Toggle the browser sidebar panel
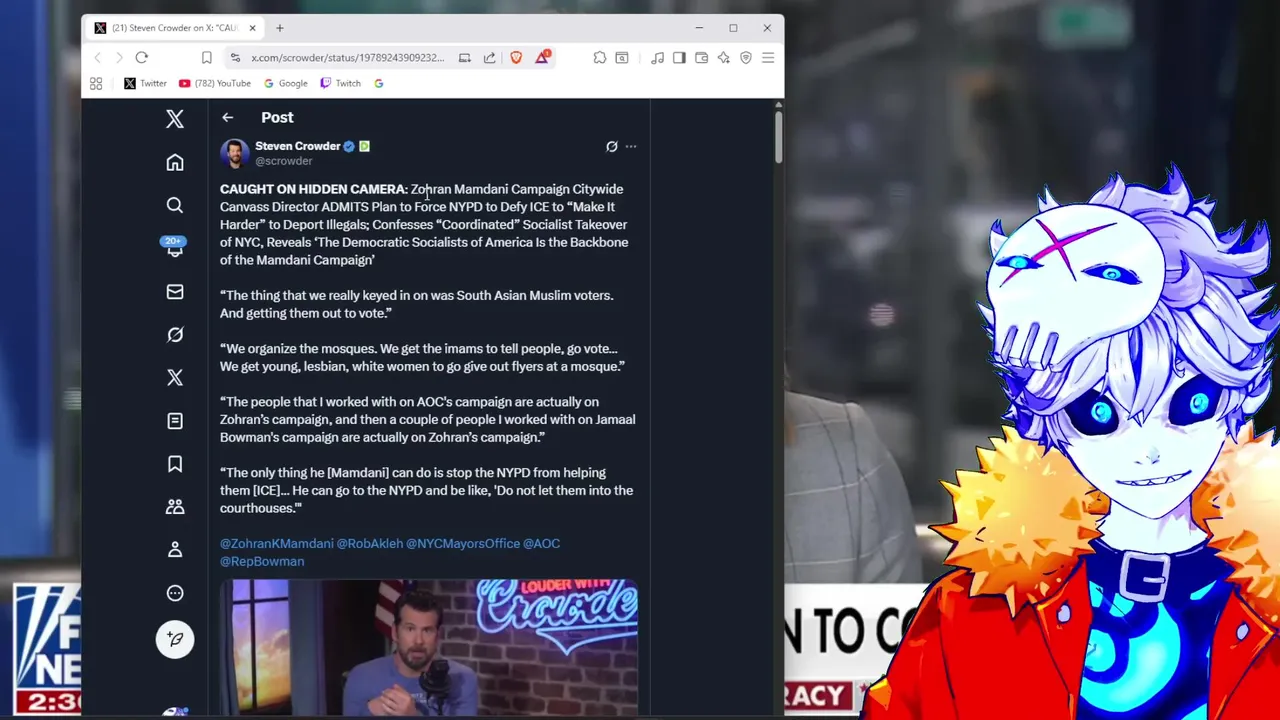The image size is (1280, 720). (679, 58)
